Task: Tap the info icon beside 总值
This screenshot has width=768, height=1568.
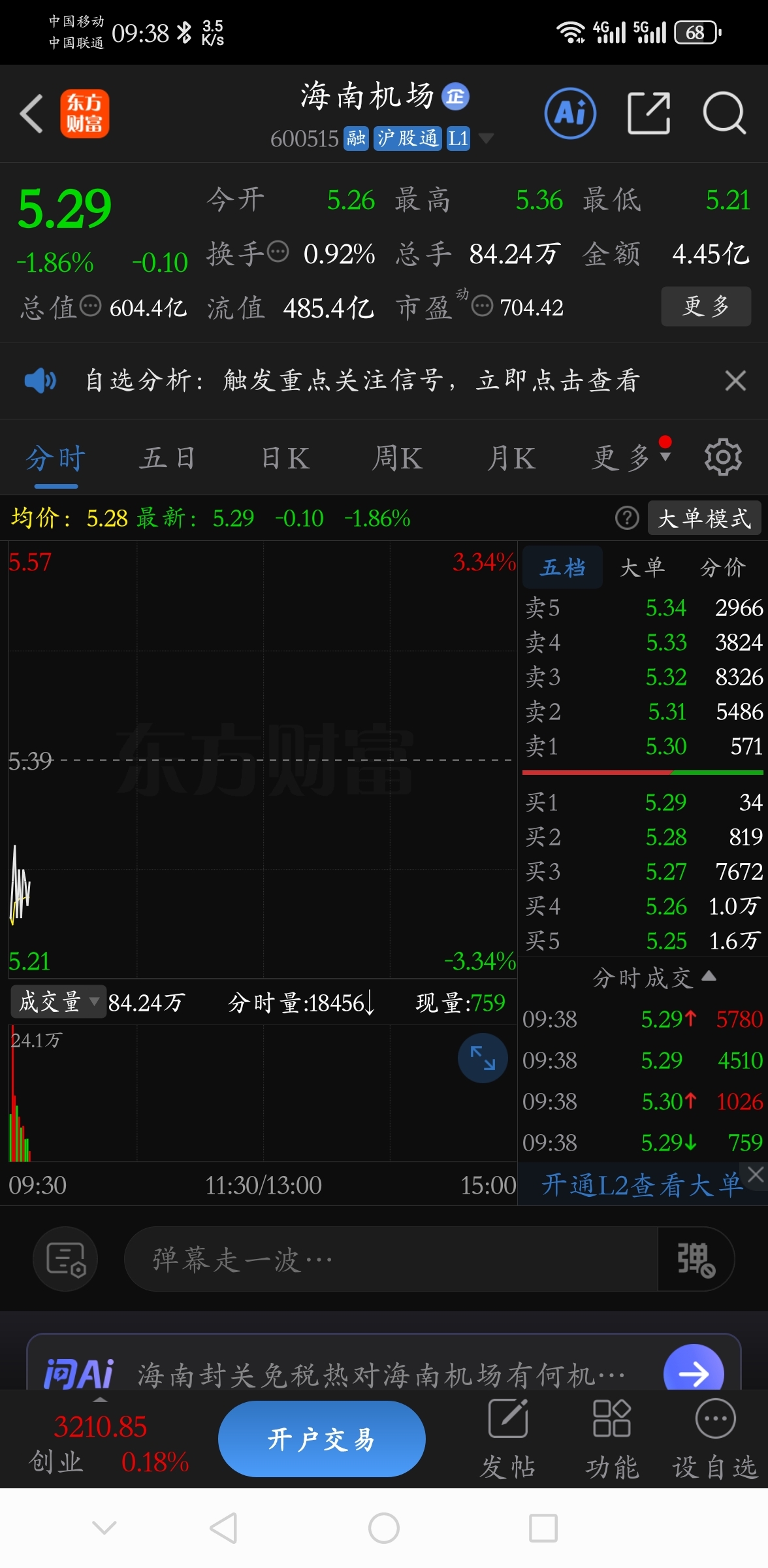Action: (90, 306)
